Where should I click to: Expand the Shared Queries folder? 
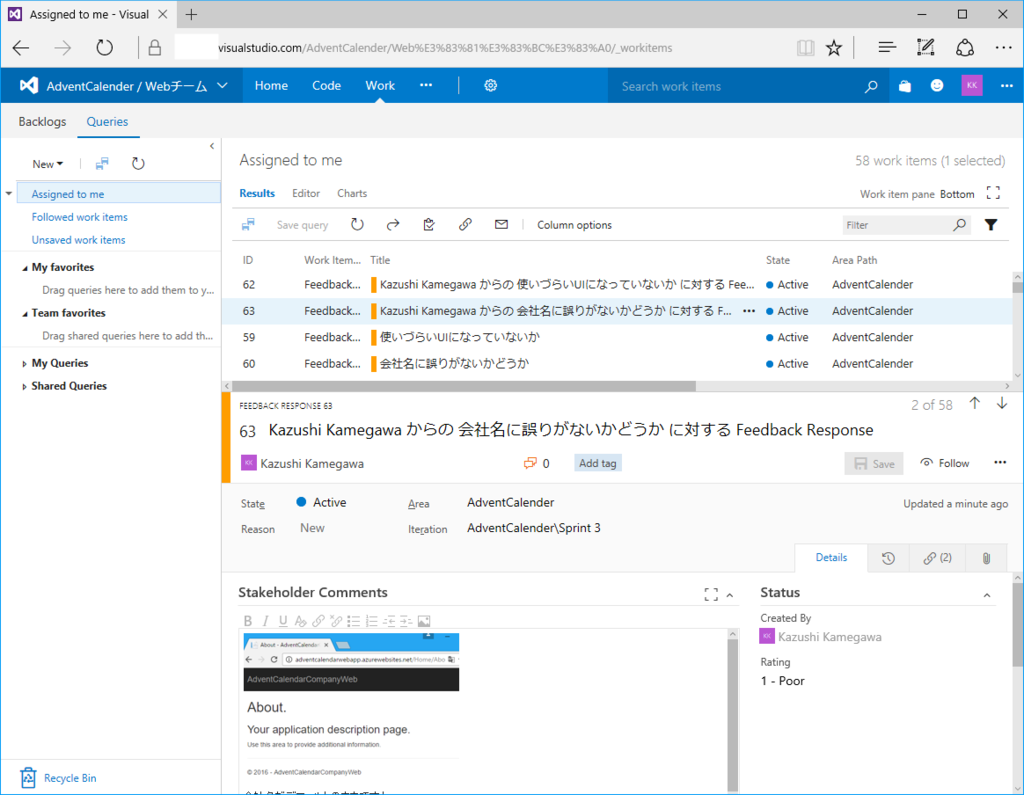tap(24, 387)
